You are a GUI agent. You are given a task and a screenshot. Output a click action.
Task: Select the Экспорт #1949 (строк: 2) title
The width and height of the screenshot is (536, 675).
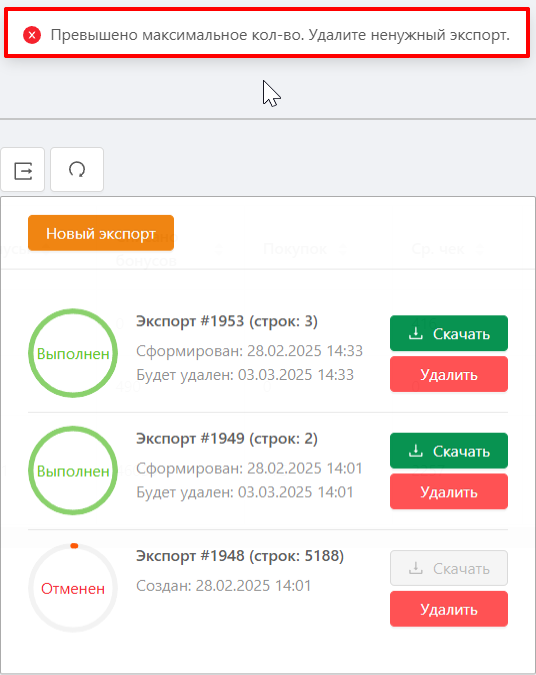coord(227,439)
